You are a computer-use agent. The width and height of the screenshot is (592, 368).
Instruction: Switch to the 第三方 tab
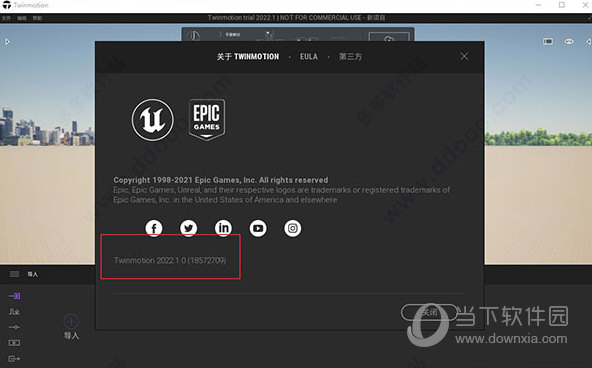[350, 57]
